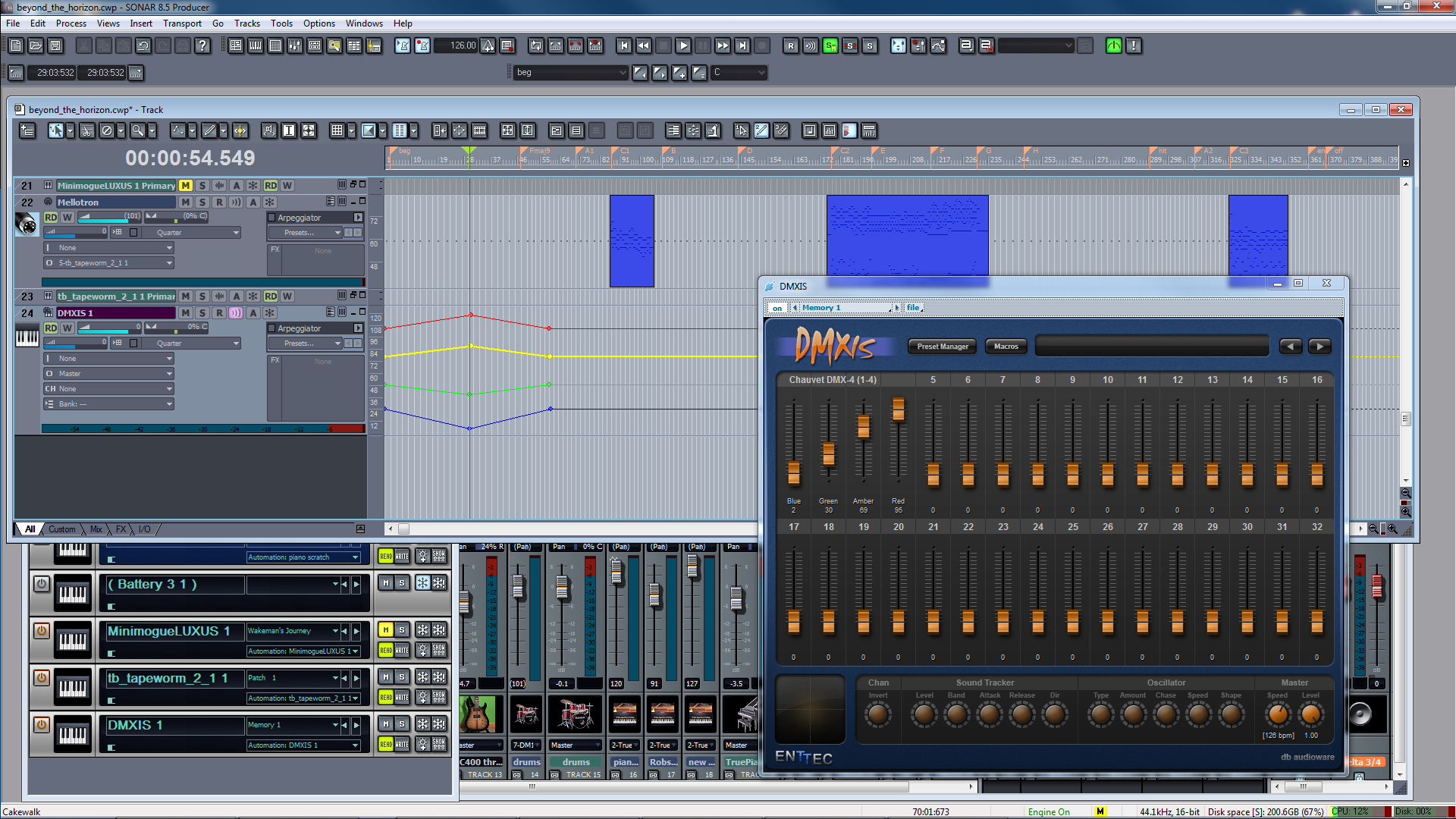Click the Insert track icon in Track view
This screenshot has width=1456, height=819.
(27, 130)
